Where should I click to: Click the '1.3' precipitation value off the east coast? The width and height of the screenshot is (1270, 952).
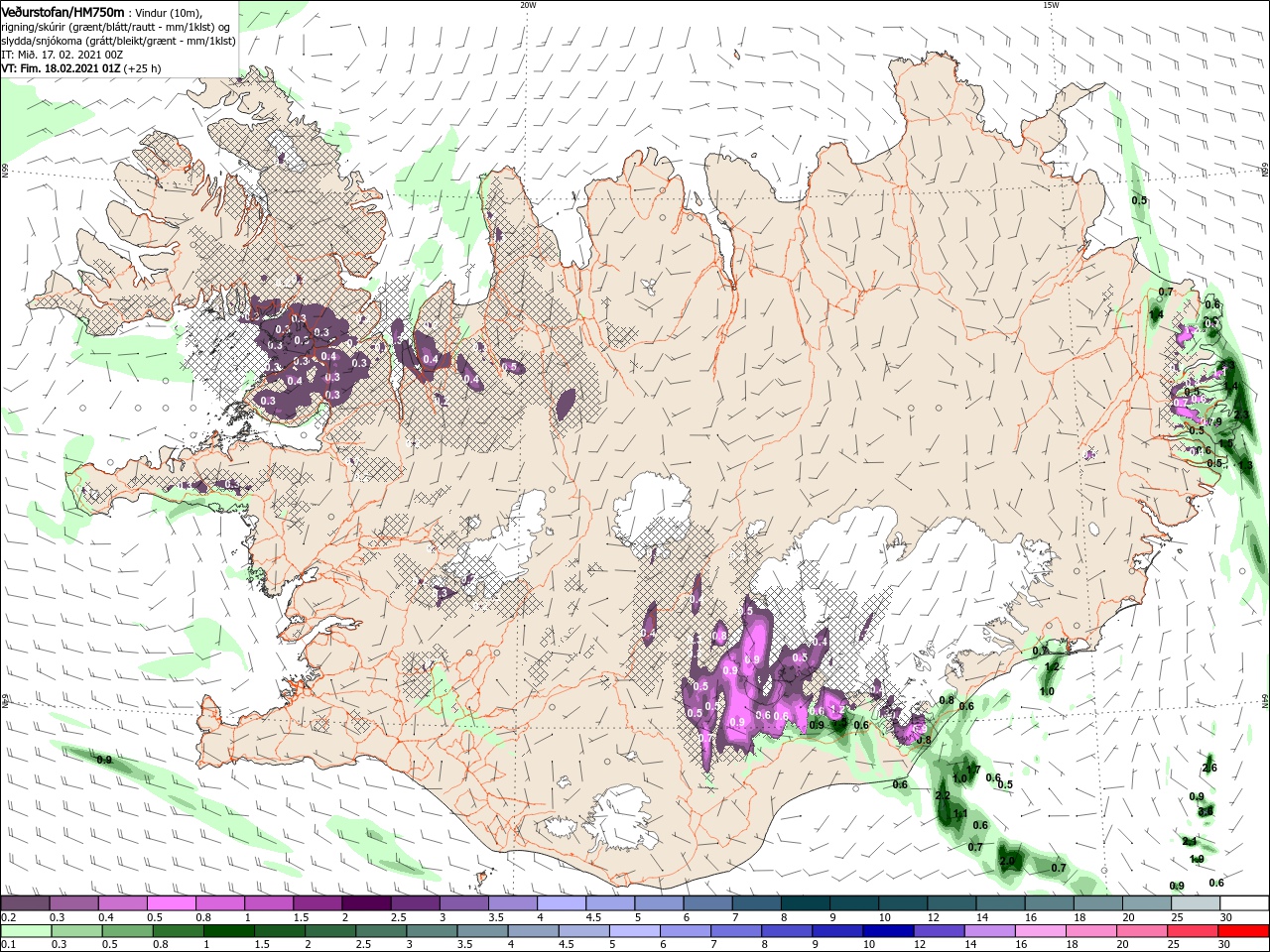tap(1245, 465)
